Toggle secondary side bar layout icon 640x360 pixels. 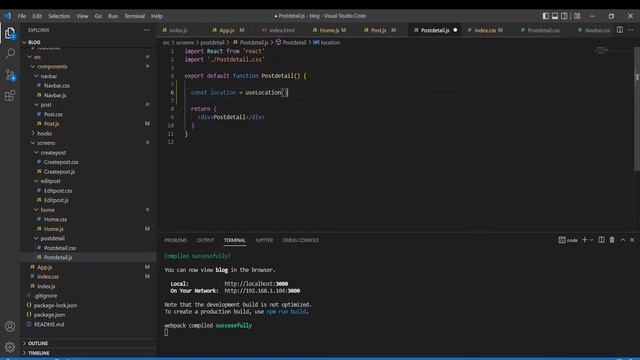tap(564, 16)
